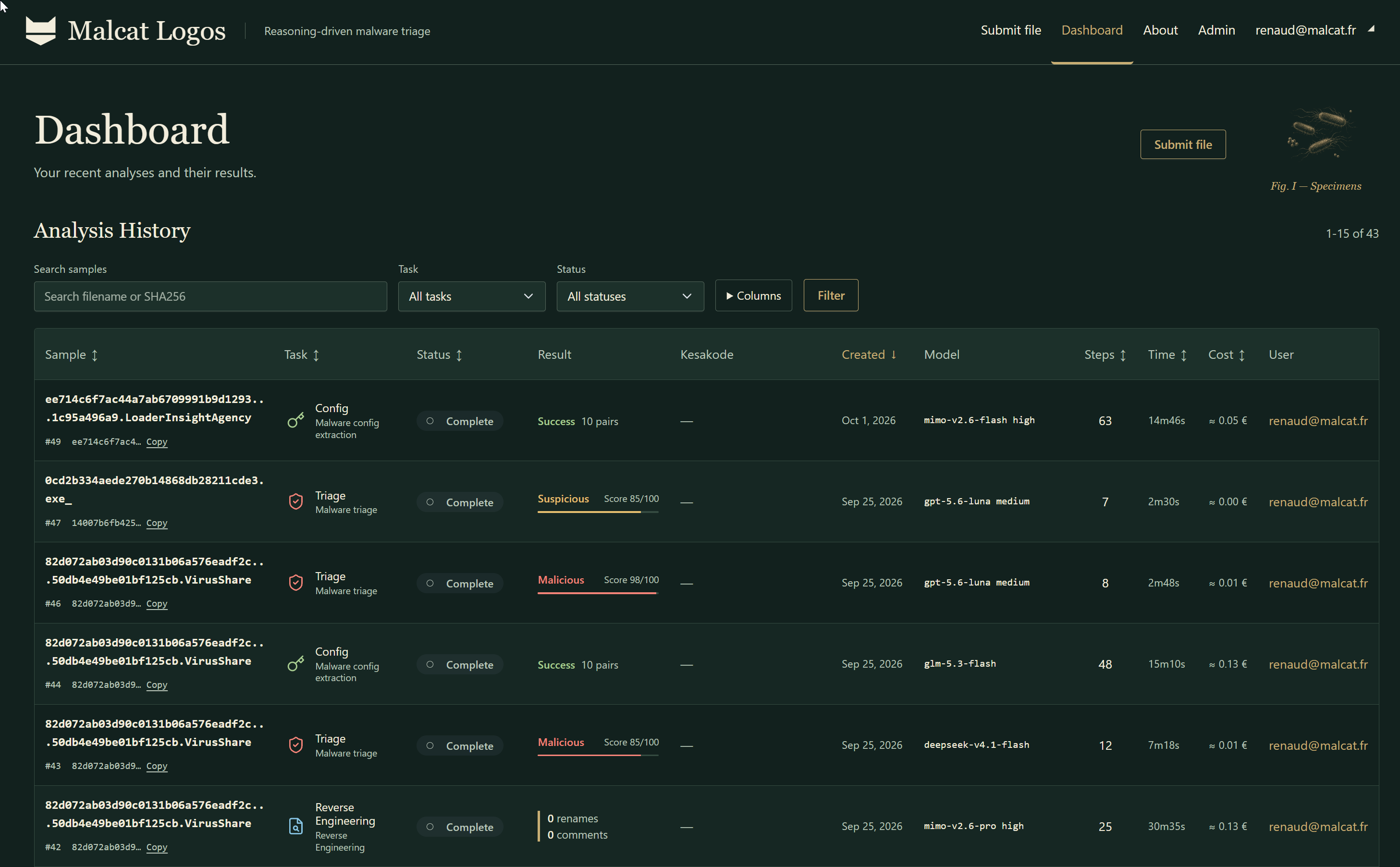The width and height of the screenshot is (1400, 867).
Task: Sort by Steps column arrows icon
Action: 1123,355
